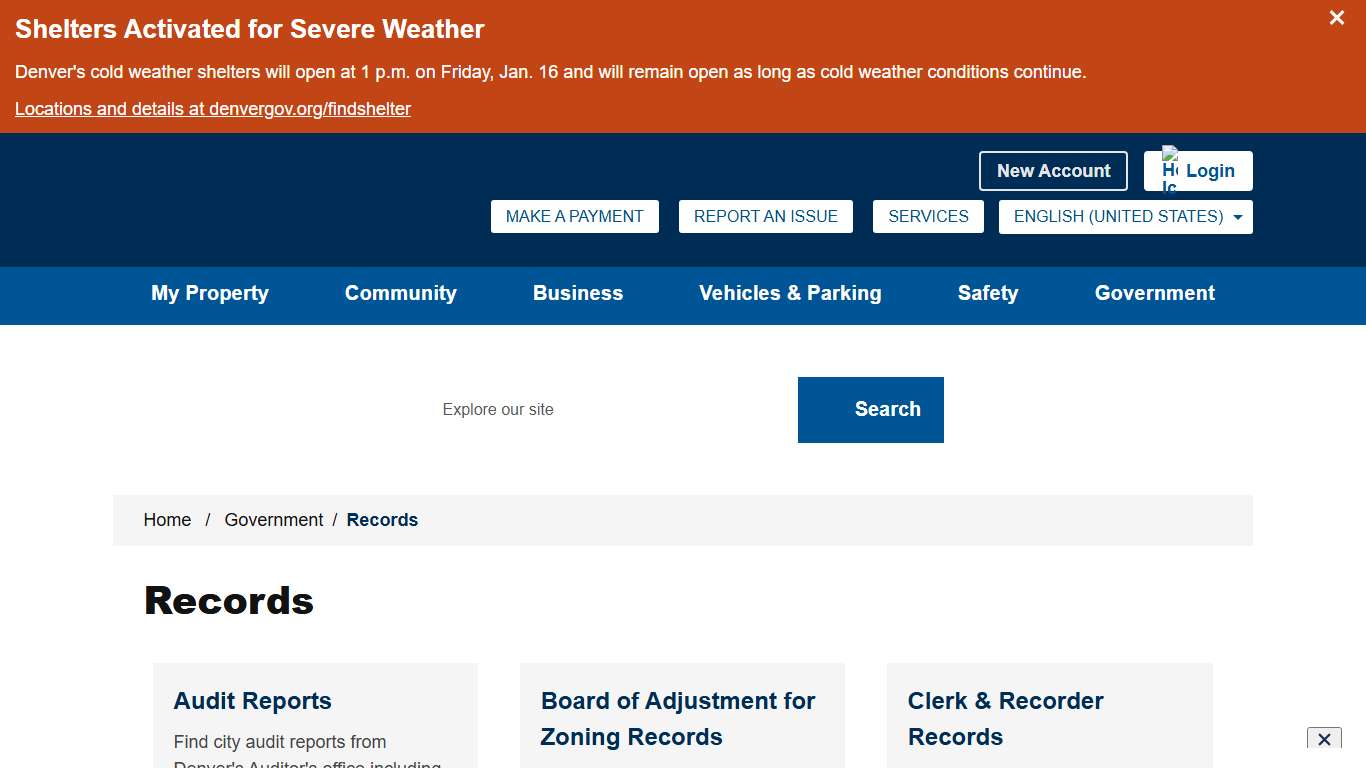Image resolution: width=1366 pixels, height=768 pixels.
Task: Close the popup at bottom right corner
Action: (1323, 739)
